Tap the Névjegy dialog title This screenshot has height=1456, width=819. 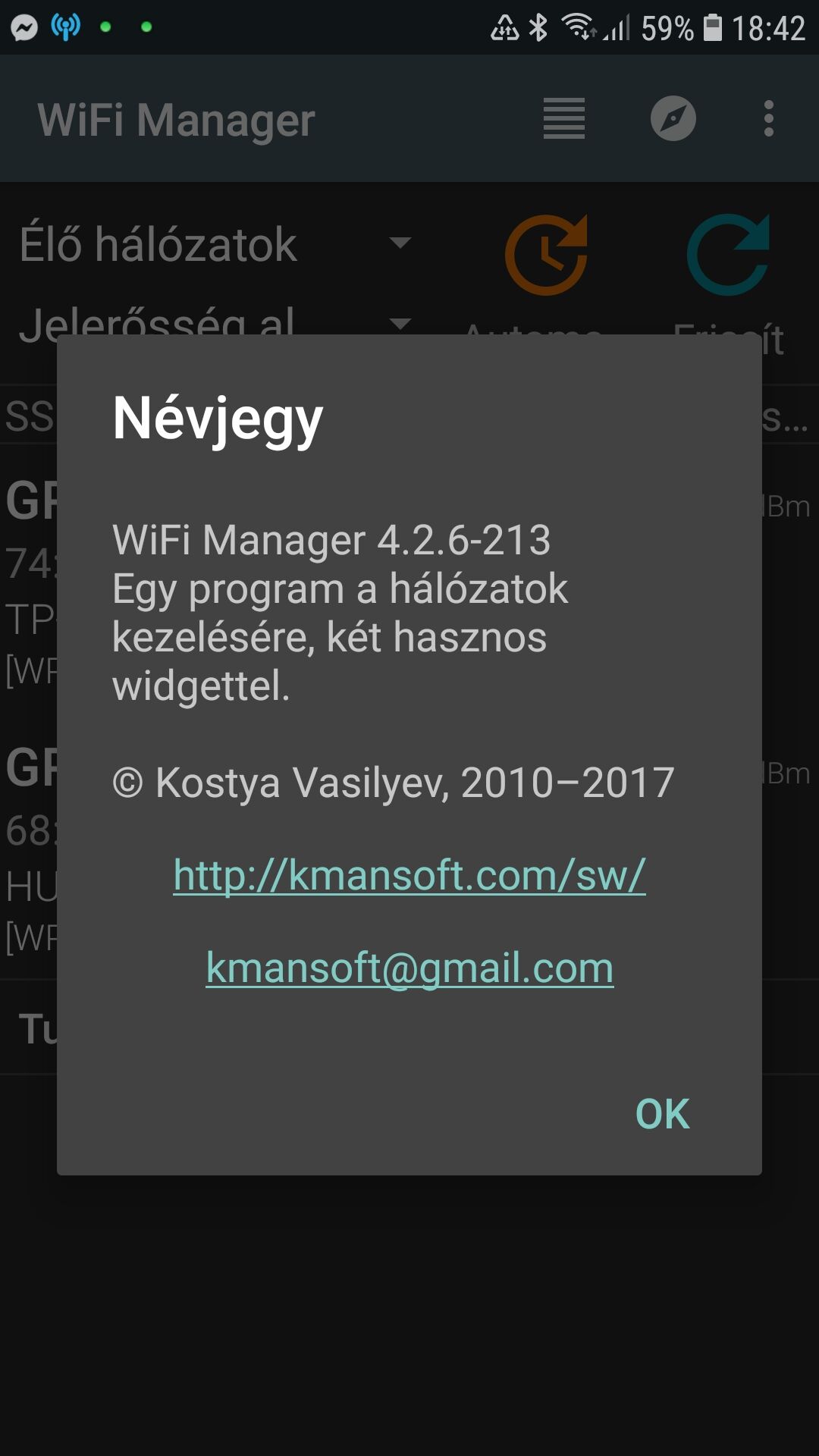[218, 419]
